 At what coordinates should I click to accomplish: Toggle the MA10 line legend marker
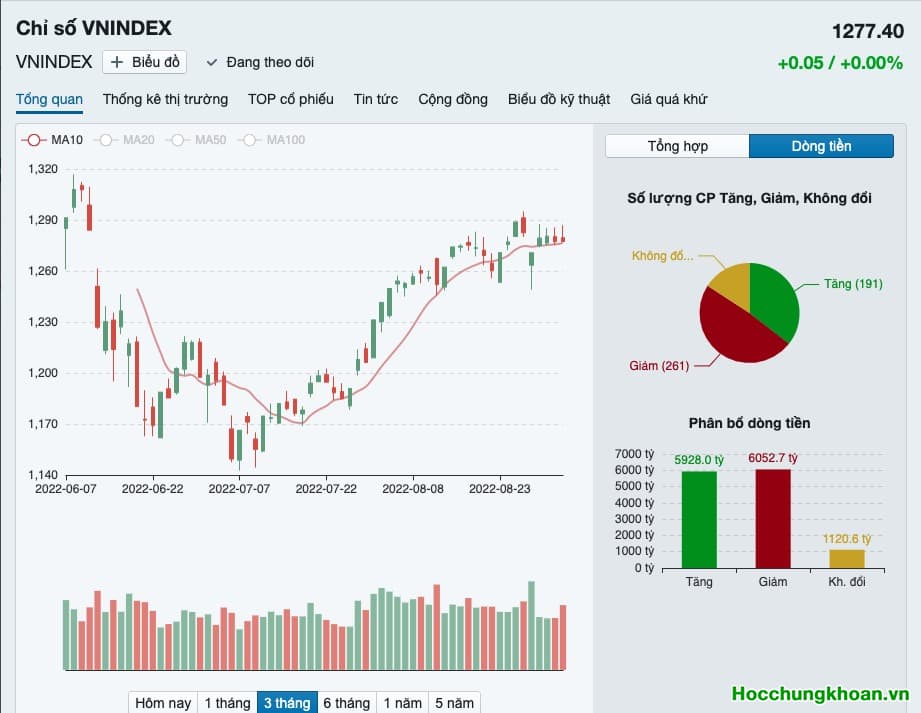pyautogui.click(x=34, y=140)
